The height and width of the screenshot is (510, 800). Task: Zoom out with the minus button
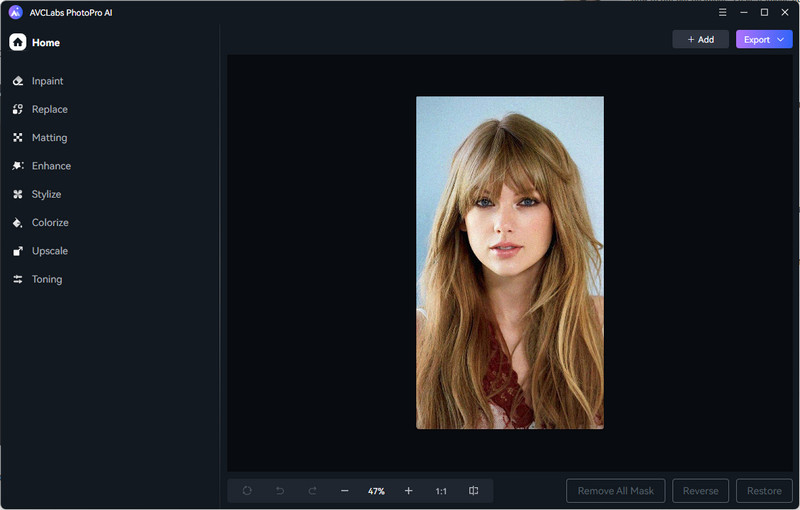(x=345, y=491)
